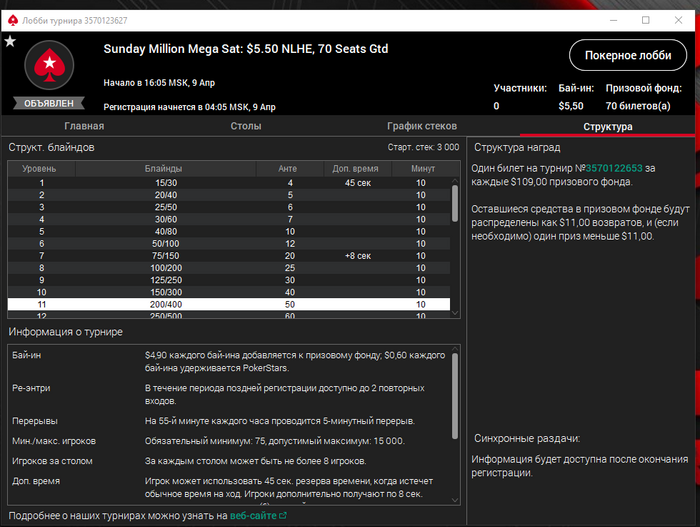The height and width of the screenshot is (527, 700).
Task: Click the Бай-ин $5,50 value
Action: tap(571, 106)
